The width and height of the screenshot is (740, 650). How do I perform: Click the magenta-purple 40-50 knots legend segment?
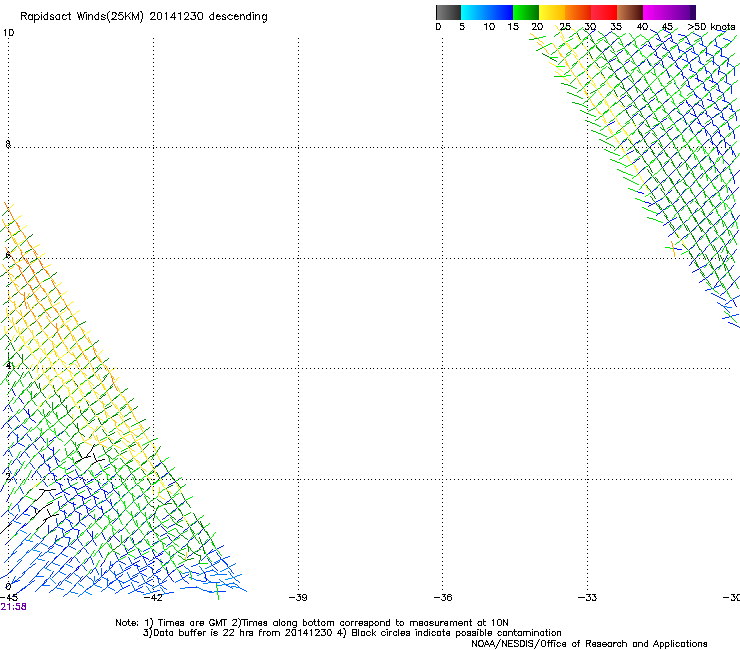pos(669,12)
